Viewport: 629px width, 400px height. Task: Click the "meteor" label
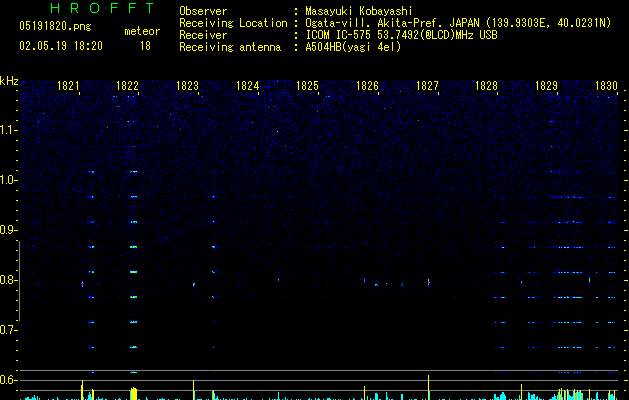(142, 31)
